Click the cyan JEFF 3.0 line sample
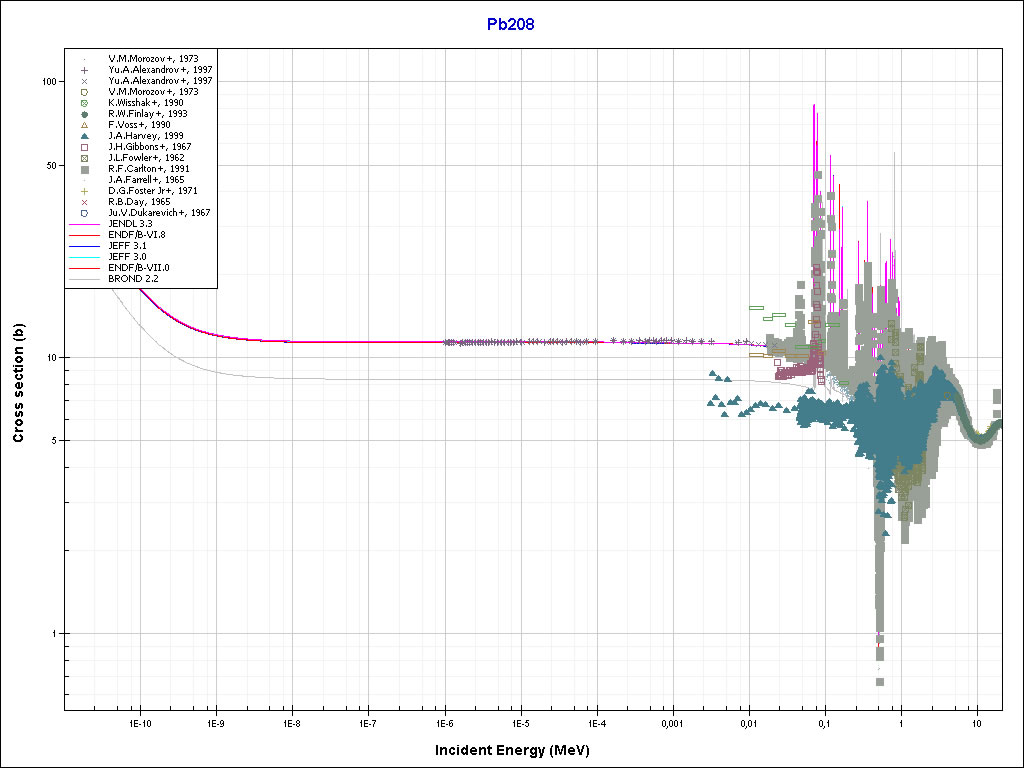Viewport: 1024px width, 768px height. (x=85, y=257)
